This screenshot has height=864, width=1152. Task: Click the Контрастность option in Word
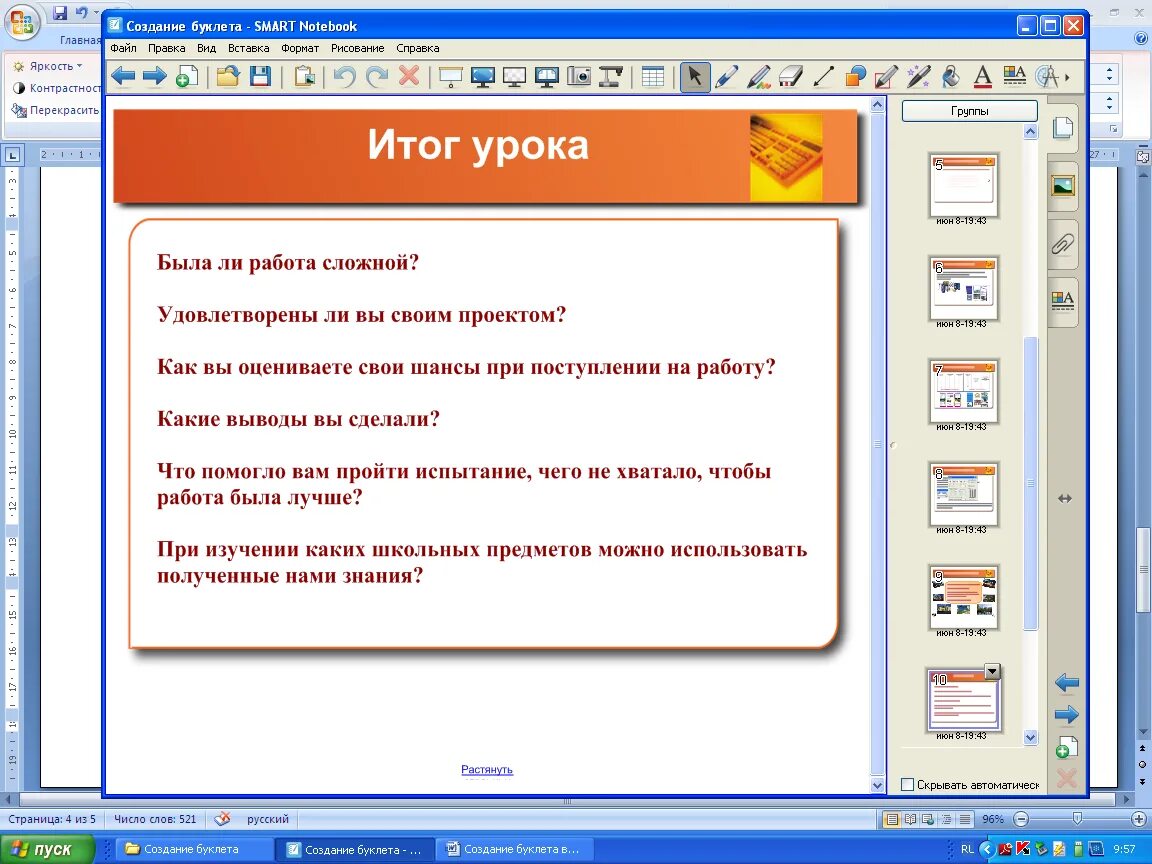pyautogui.click(x=57, y=88)
